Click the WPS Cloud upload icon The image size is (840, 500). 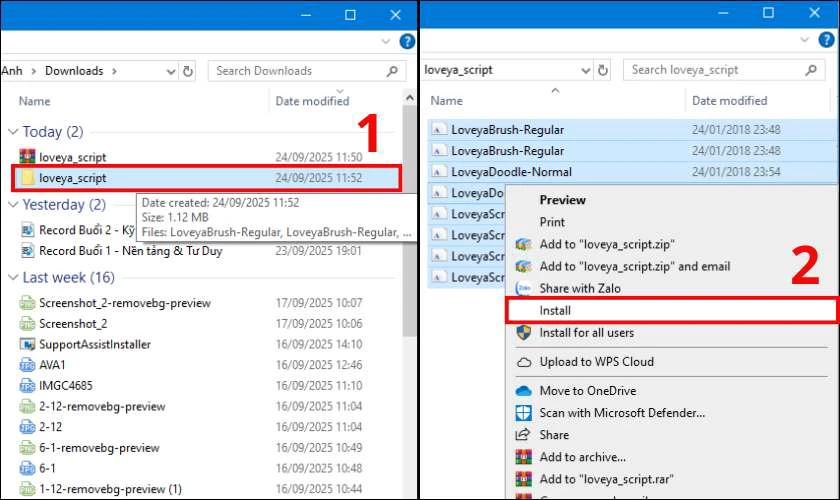click(523, 362)
